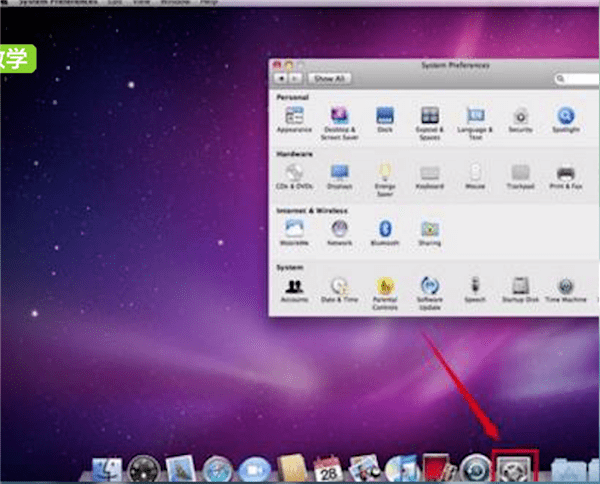Open Date & Time preferences
The height and width of the screenshot is (484, 600).
[339, 289]
